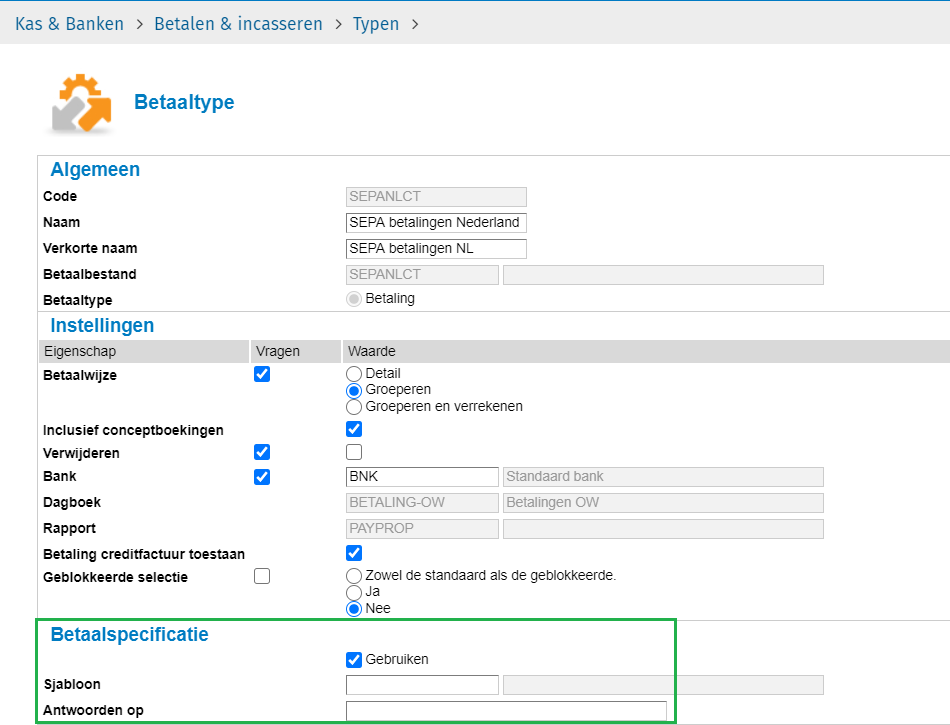Select the Ja radio option

point(353,592)
